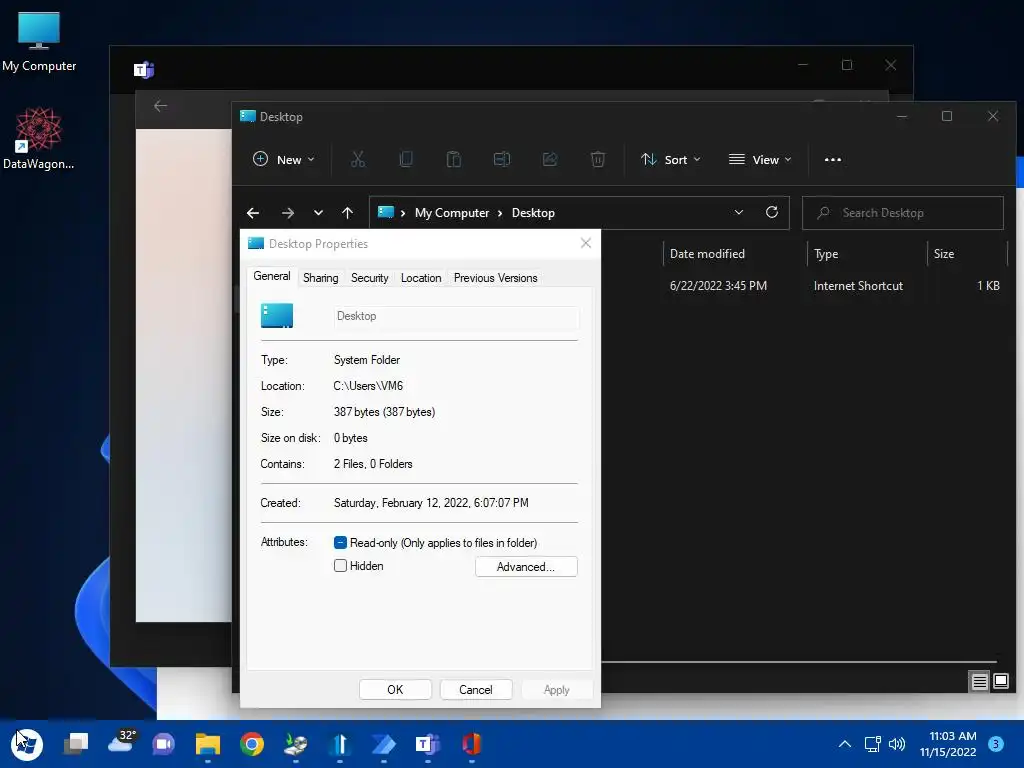Open the View dropdown

click(x=760, y=159)
